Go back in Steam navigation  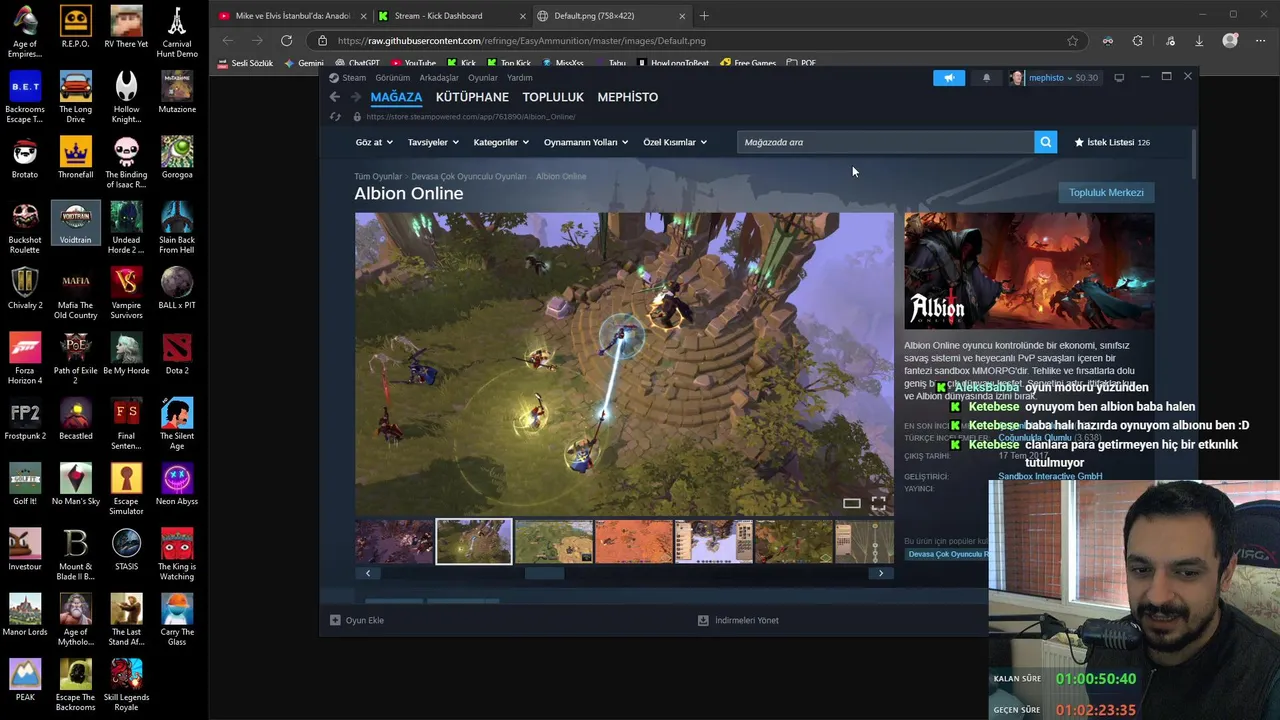coord(335,97)
